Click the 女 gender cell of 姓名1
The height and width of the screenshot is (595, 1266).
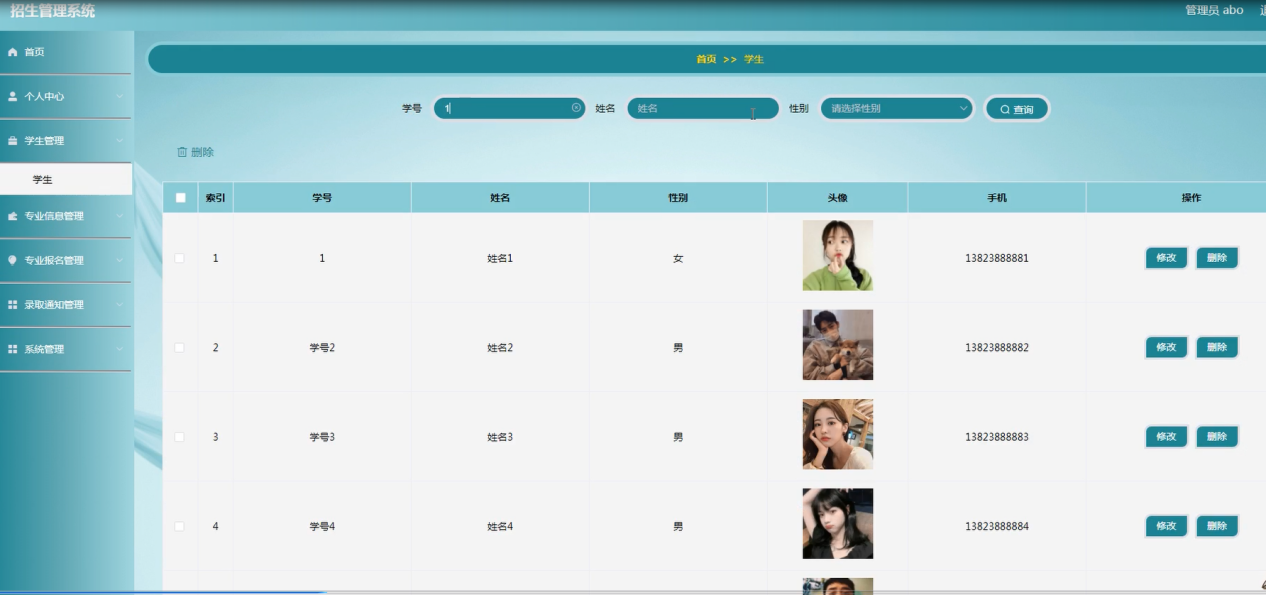[678, 258]
